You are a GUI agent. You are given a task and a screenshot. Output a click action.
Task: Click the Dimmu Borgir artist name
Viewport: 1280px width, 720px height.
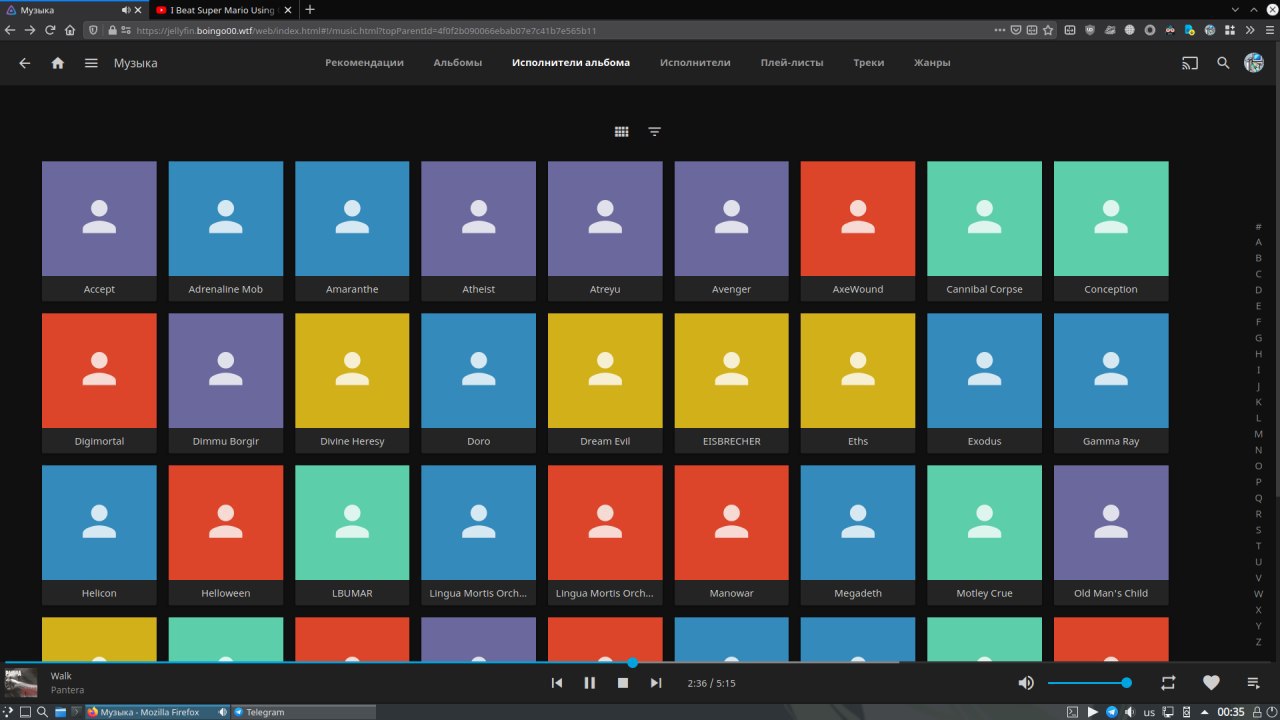(x=225, y=441)
